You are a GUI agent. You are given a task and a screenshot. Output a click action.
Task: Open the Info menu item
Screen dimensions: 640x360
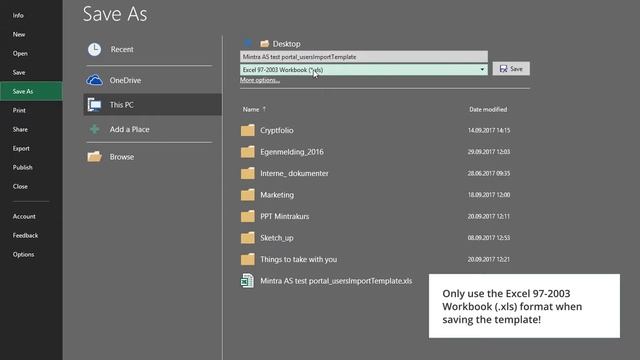pos(18,16)
